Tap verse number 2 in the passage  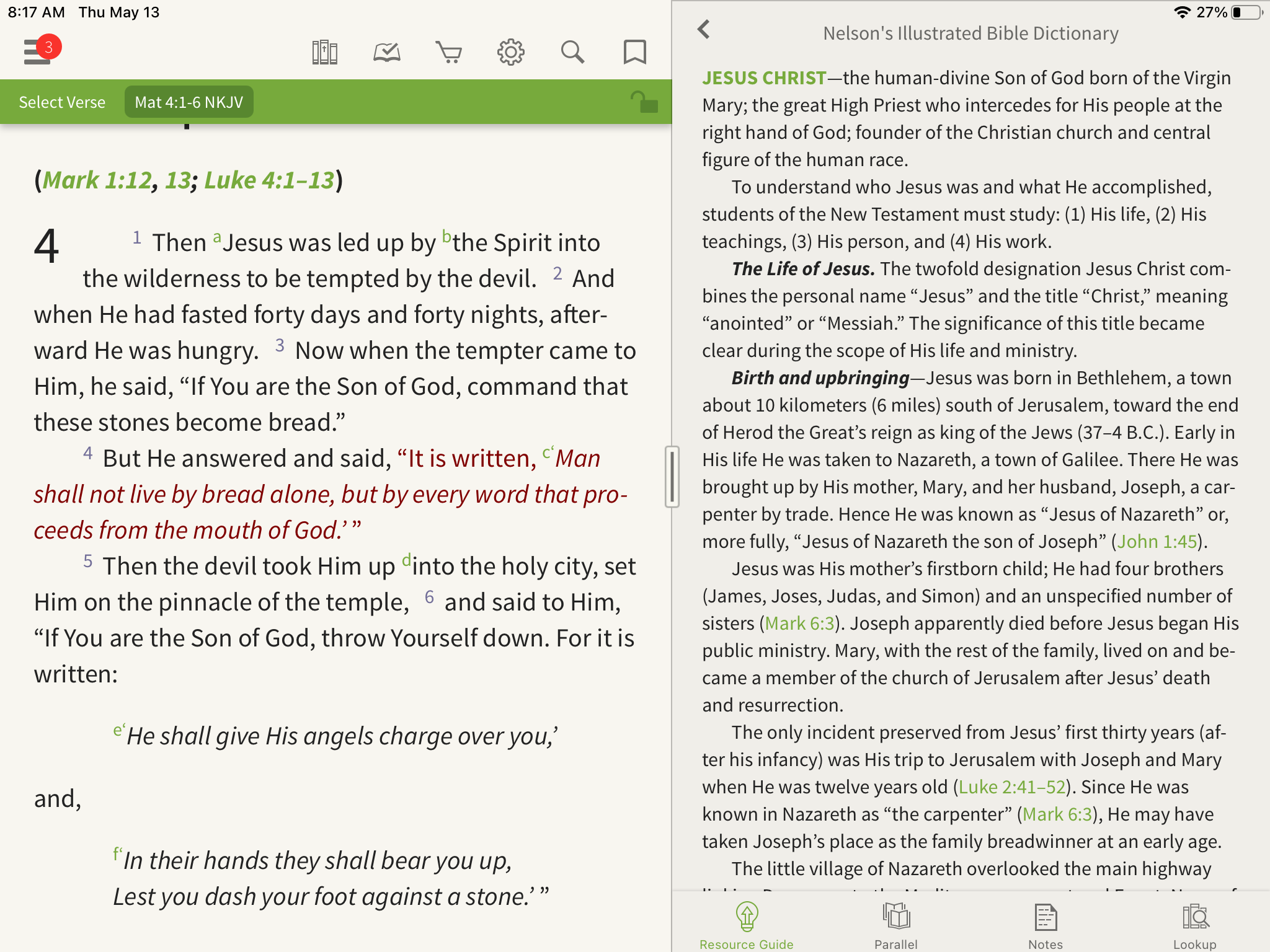[557, 273]
